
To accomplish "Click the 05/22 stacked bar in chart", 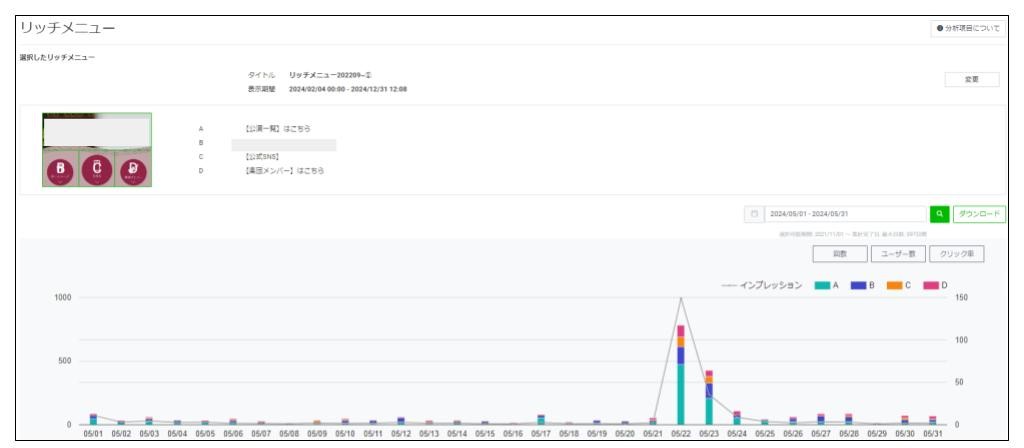I will (680, 375).
